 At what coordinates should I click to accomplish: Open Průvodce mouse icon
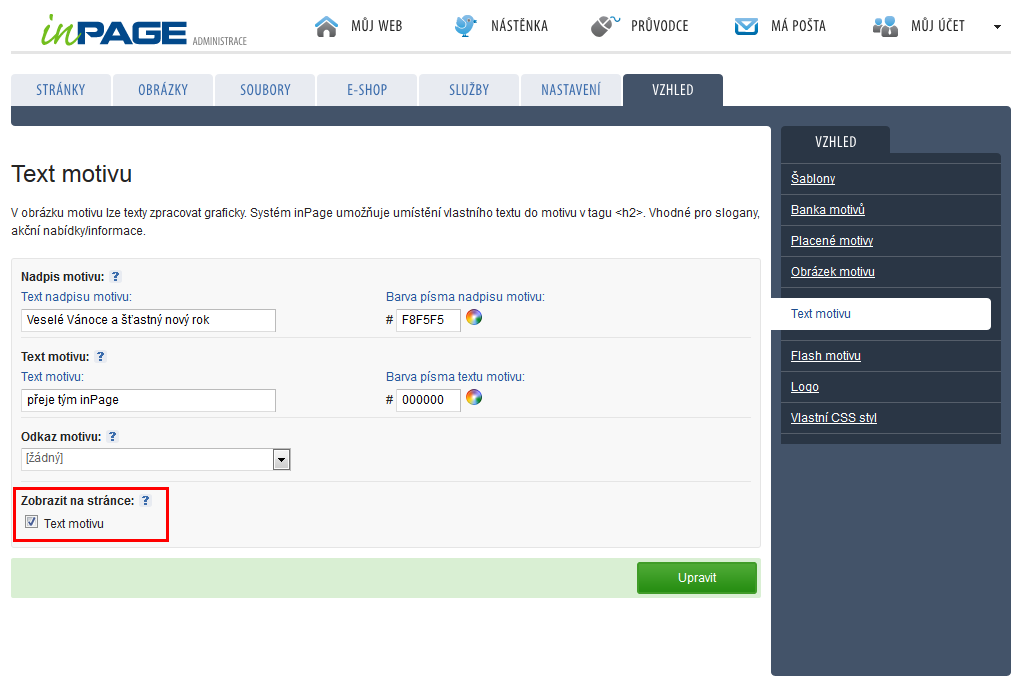[604, 26]
